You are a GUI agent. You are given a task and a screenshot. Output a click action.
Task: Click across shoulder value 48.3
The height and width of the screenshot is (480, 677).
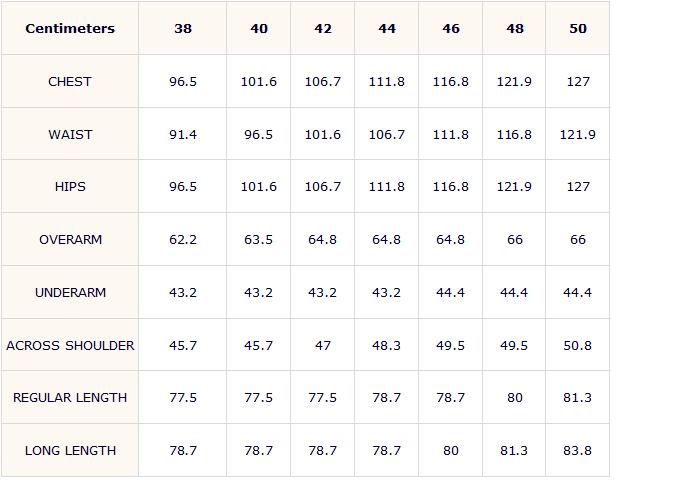tap(386, 345)
